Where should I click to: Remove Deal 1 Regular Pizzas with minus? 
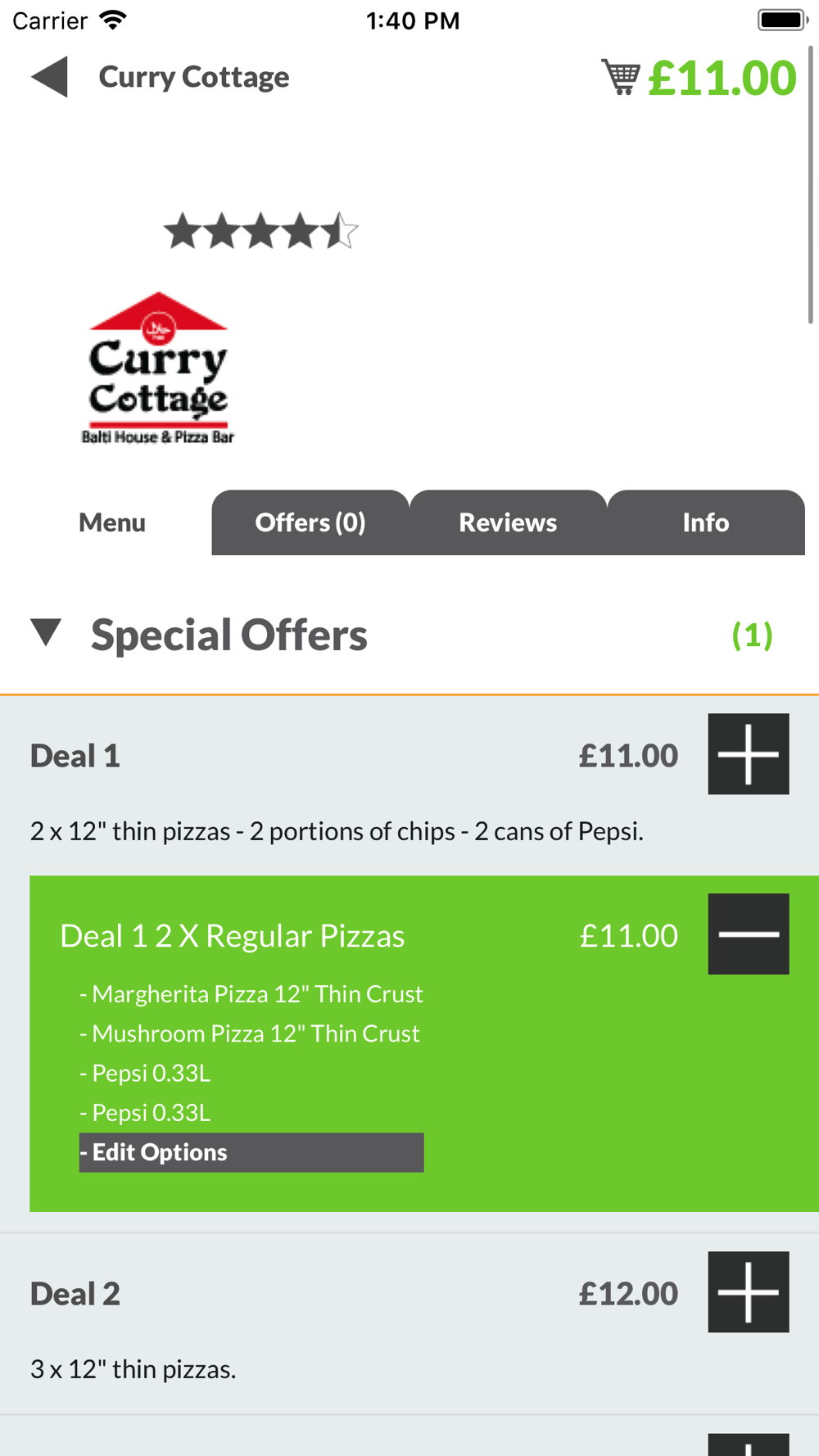point(749,934)
